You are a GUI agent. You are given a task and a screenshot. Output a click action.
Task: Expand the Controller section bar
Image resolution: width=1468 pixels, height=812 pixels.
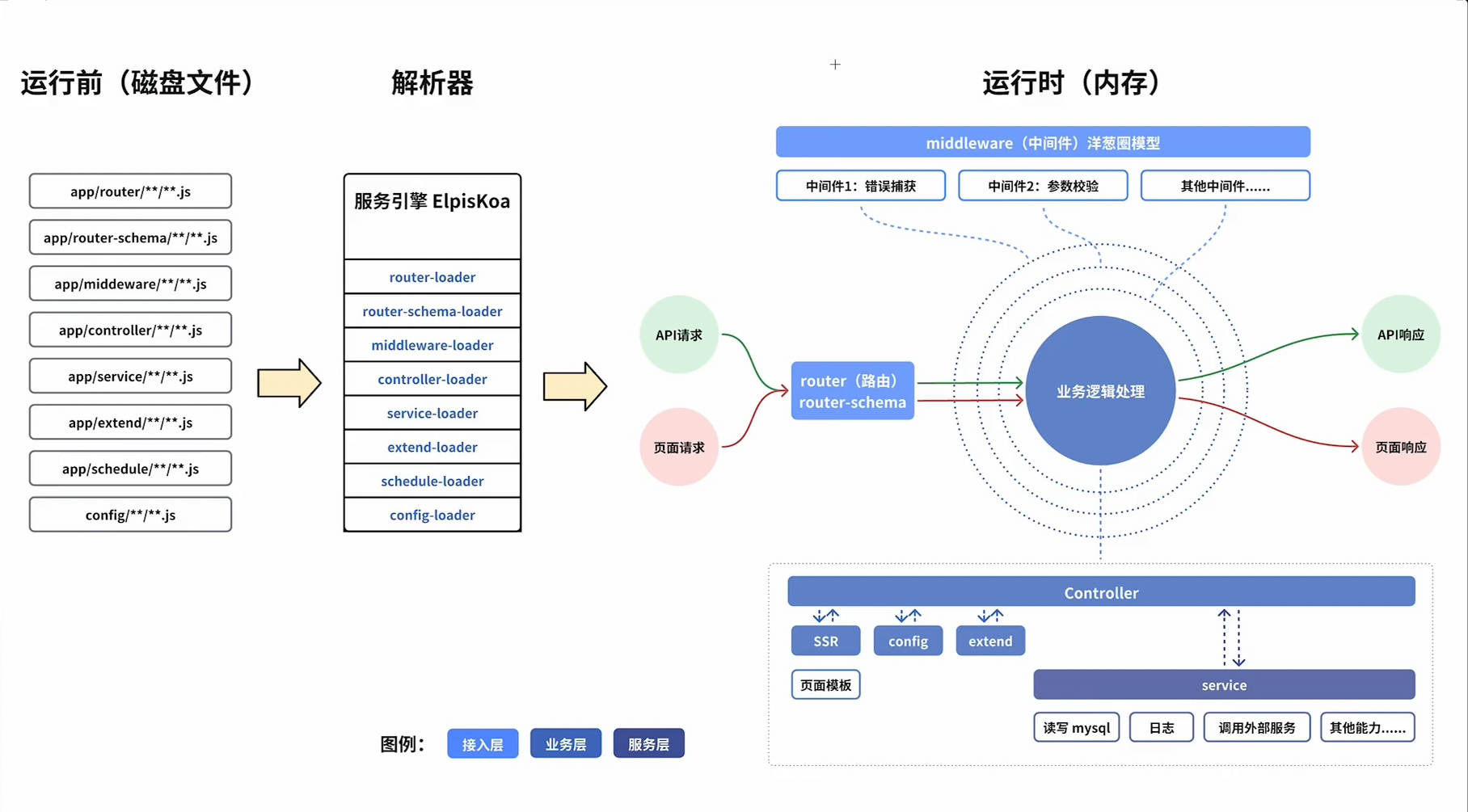(1100, 591)
